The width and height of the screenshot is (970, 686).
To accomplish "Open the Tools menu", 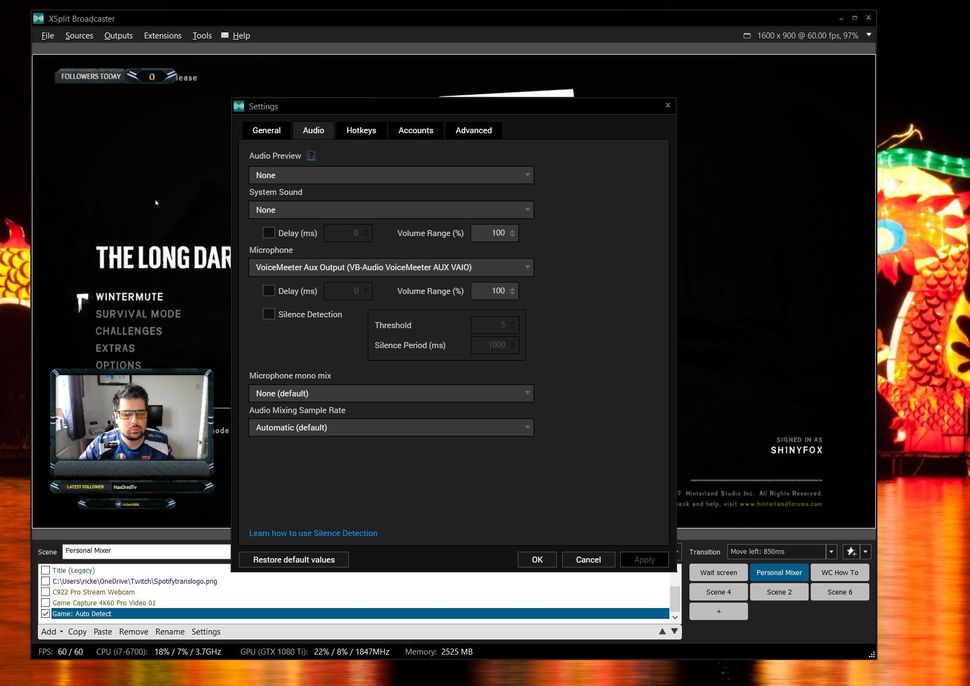I will click(x=201, y=35).
